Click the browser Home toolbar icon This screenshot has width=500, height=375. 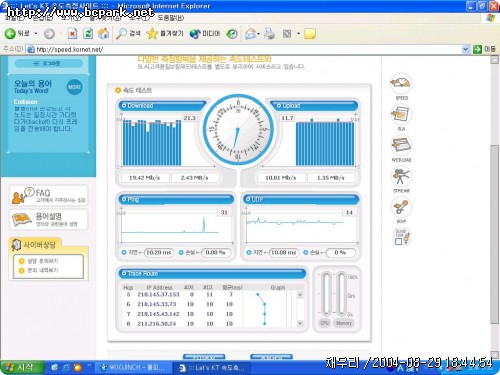pos(104,33)
